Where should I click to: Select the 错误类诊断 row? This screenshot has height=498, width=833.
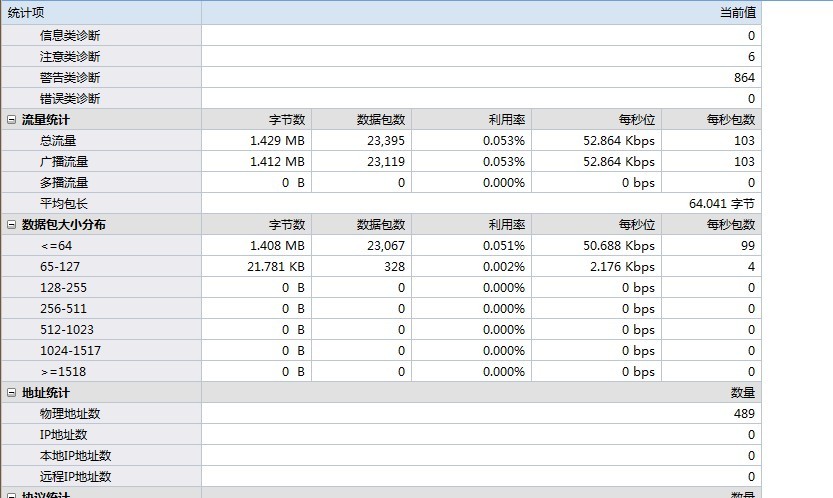tap(70, 99)
